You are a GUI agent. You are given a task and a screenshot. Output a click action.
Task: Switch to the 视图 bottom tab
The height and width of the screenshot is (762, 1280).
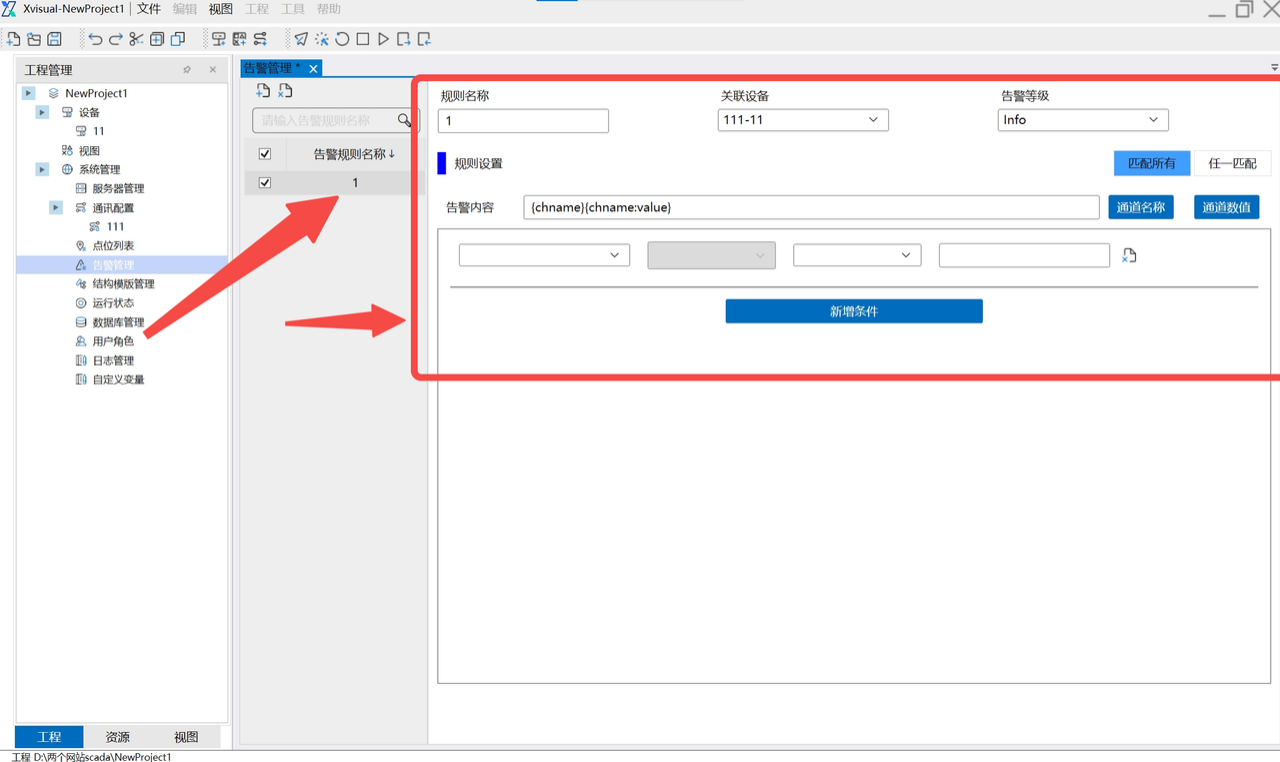pos(186,737)
